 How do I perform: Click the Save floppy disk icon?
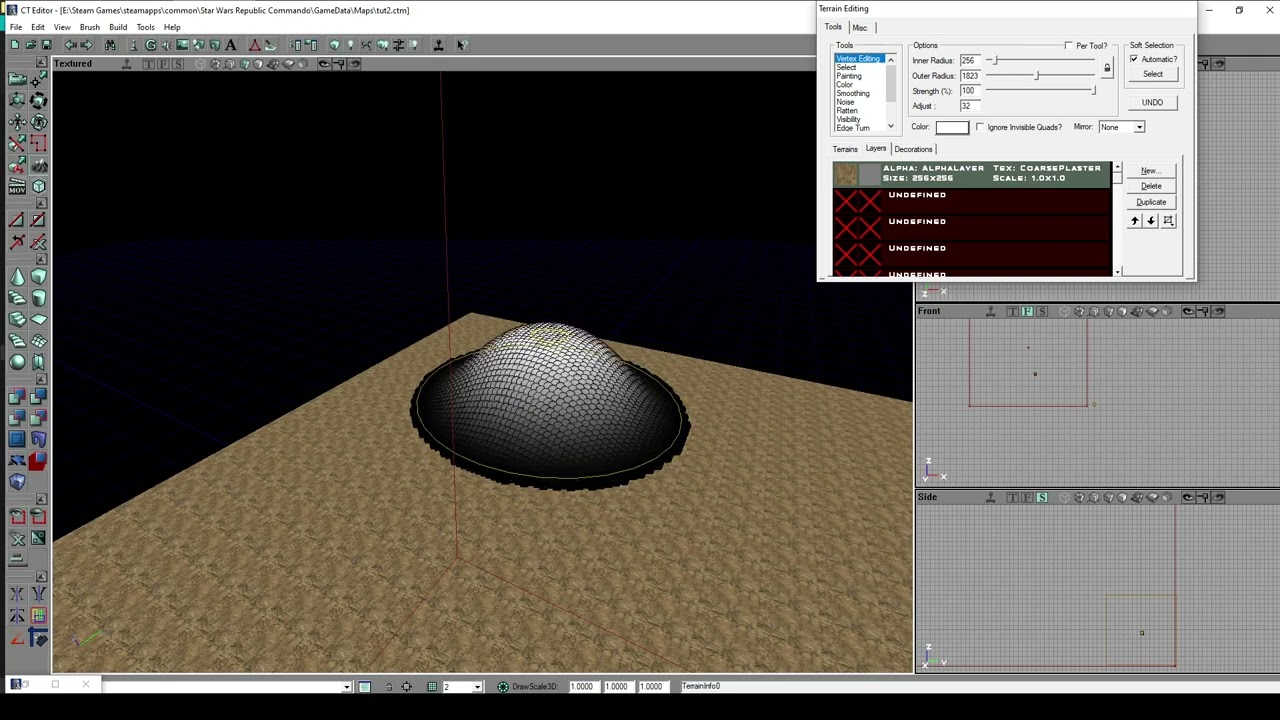coord(47,45)
